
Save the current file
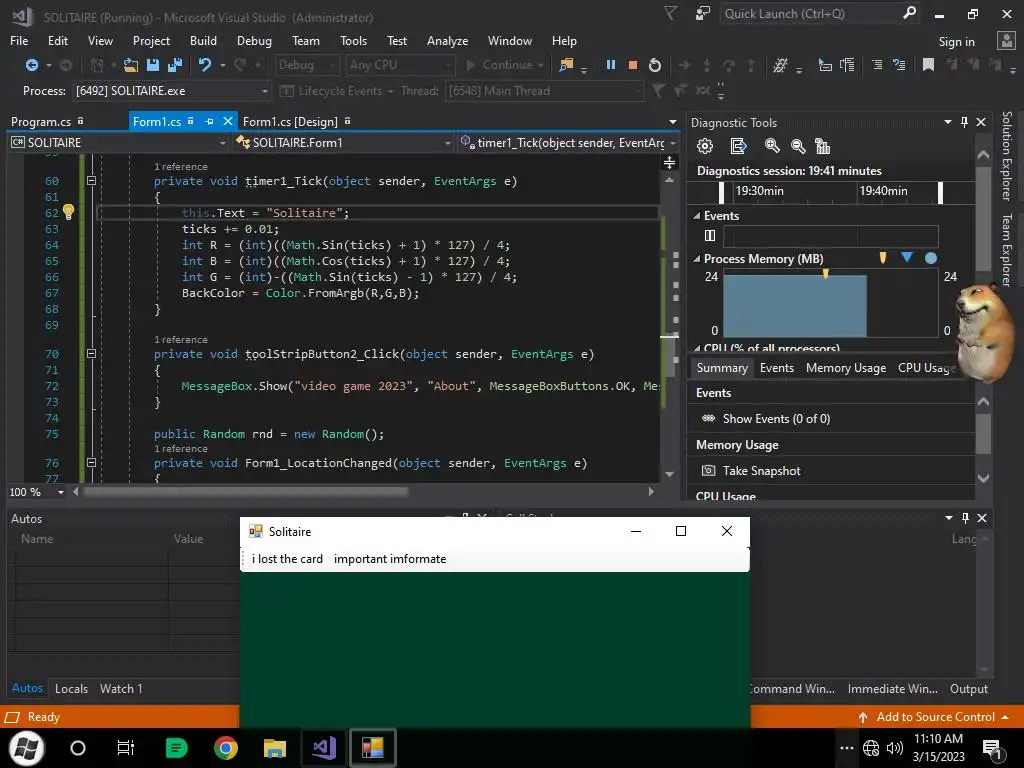tap(153, 65)
